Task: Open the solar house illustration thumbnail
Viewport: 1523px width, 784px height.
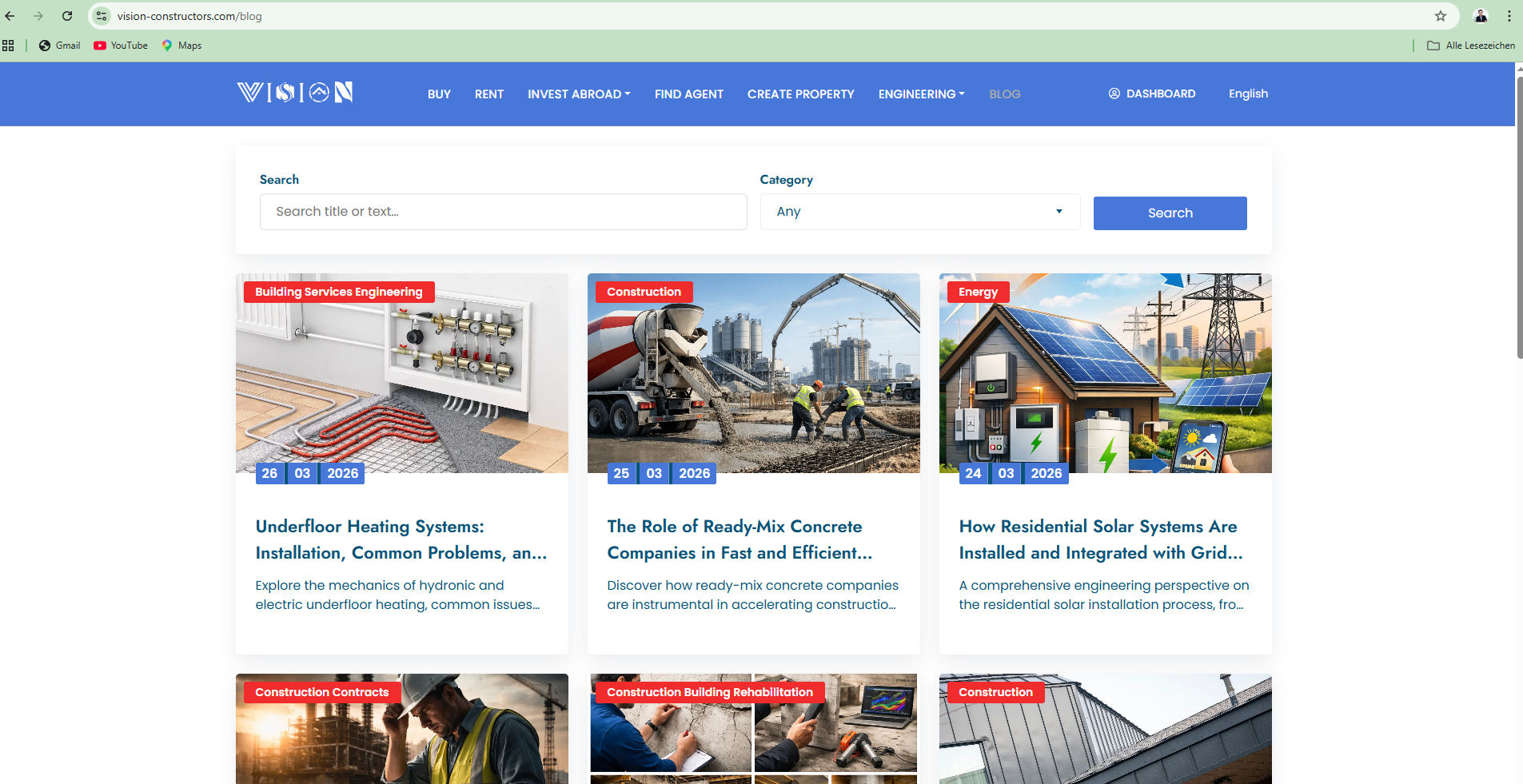Action: click(x=1106, y=373)
